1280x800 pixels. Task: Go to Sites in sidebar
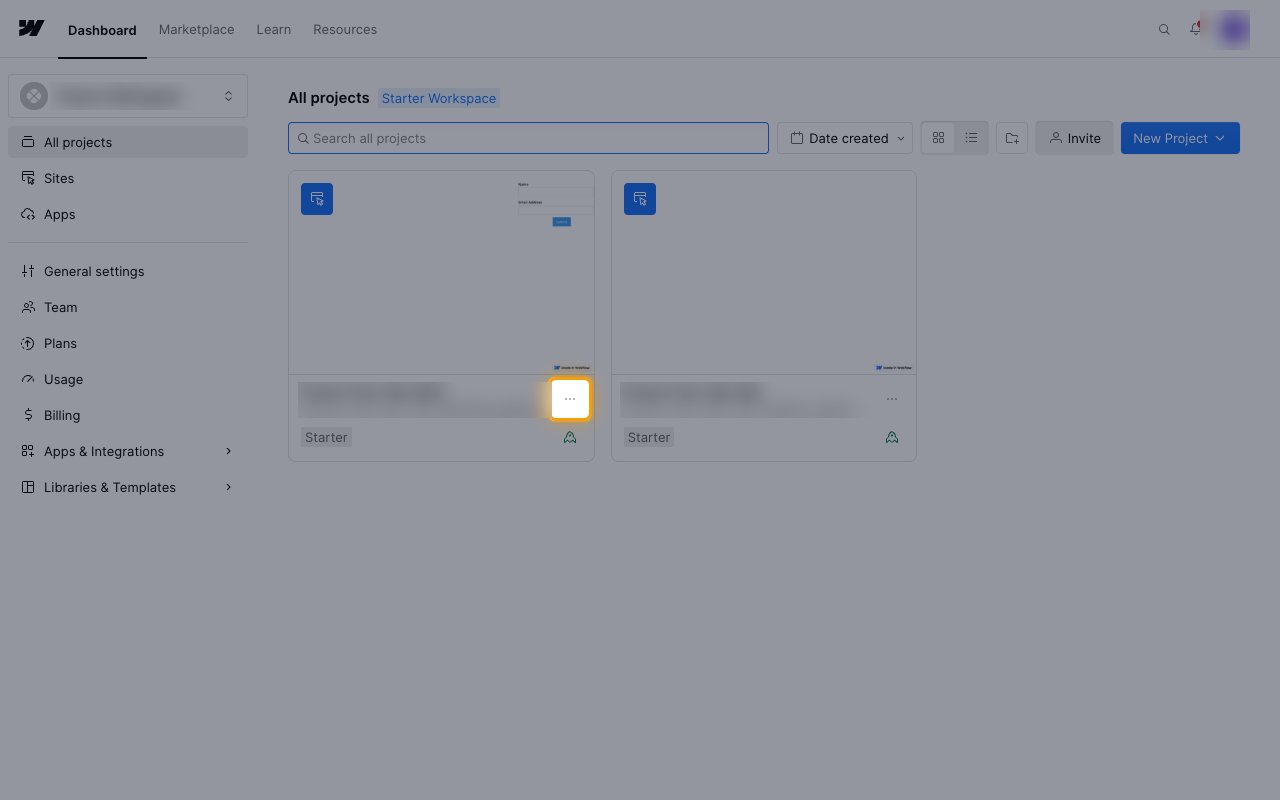(x=128, y=178)
